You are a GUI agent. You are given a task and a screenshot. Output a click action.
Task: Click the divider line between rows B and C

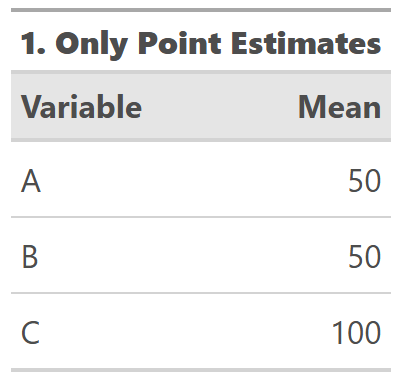[x=201, y=293]
